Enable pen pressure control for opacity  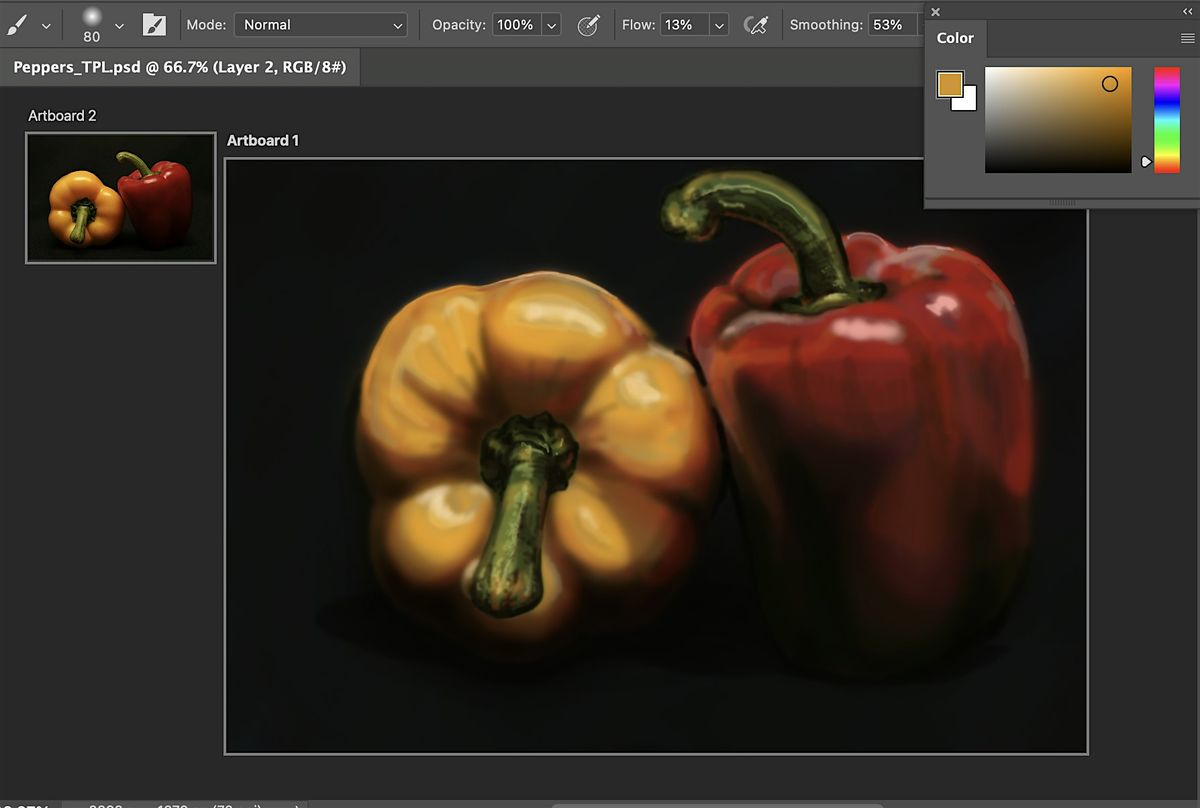[x=588, y=24]
